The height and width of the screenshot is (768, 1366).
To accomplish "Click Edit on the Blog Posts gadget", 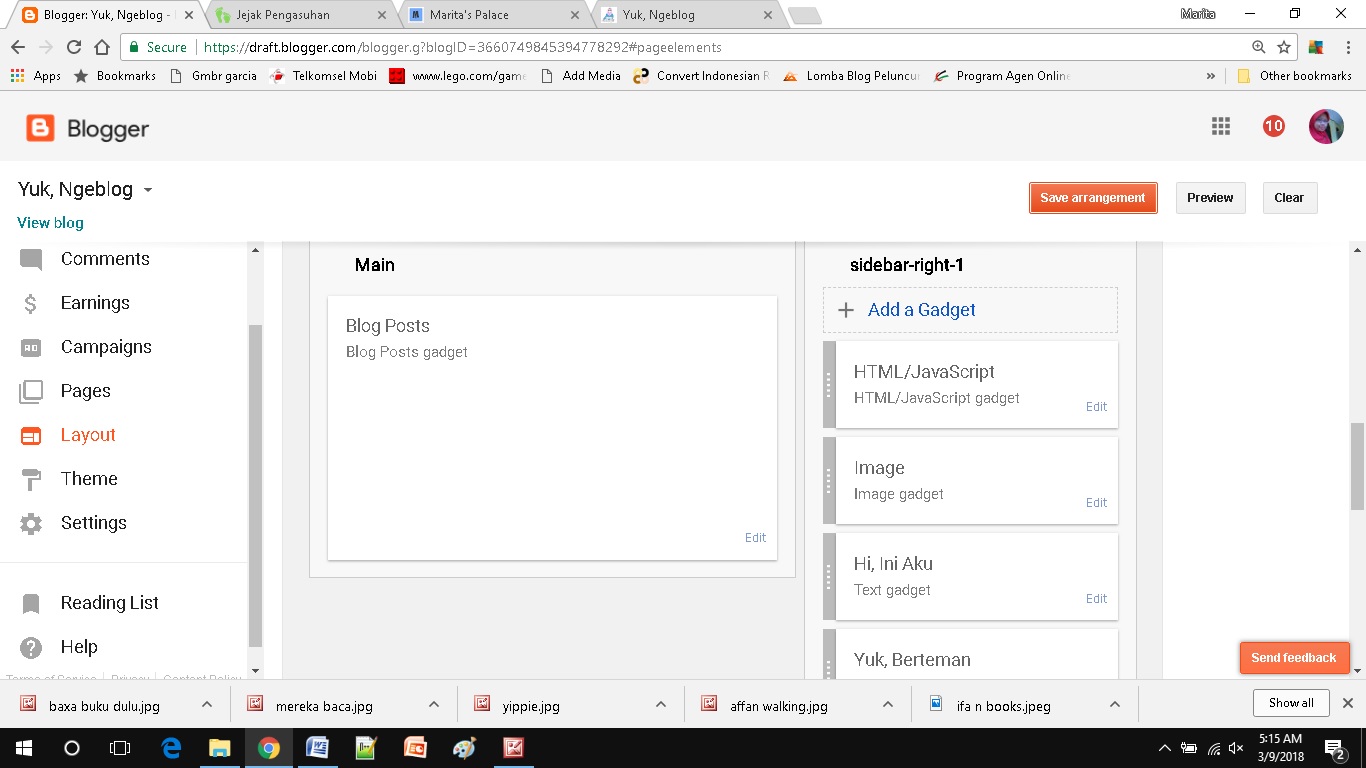I will 755,538.
